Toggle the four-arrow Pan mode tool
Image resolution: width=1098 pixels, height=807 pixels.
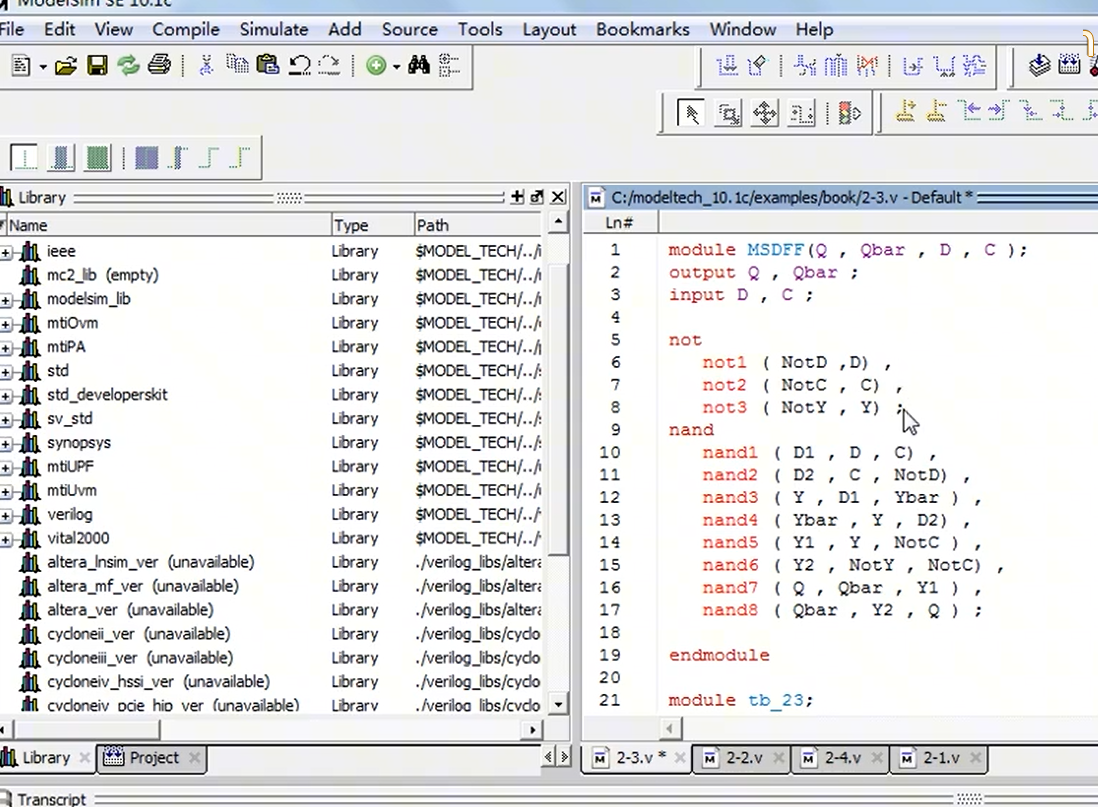click(x=765, y=113)
